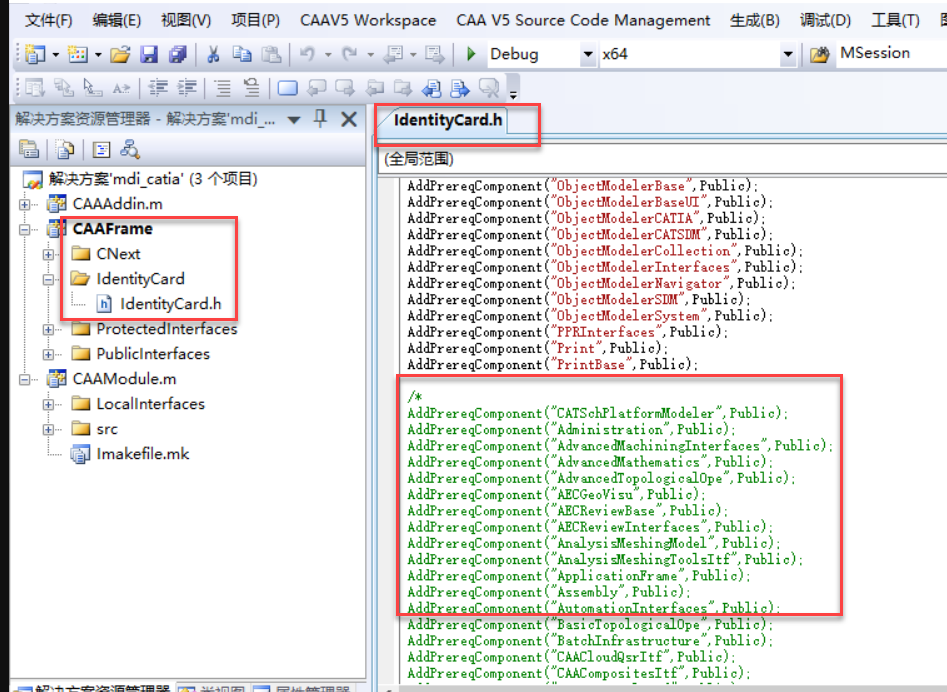Expand the x64 platform dropdown
Image resolution: width=947 pixels, height=692 pixels.
tap(788, 55)
